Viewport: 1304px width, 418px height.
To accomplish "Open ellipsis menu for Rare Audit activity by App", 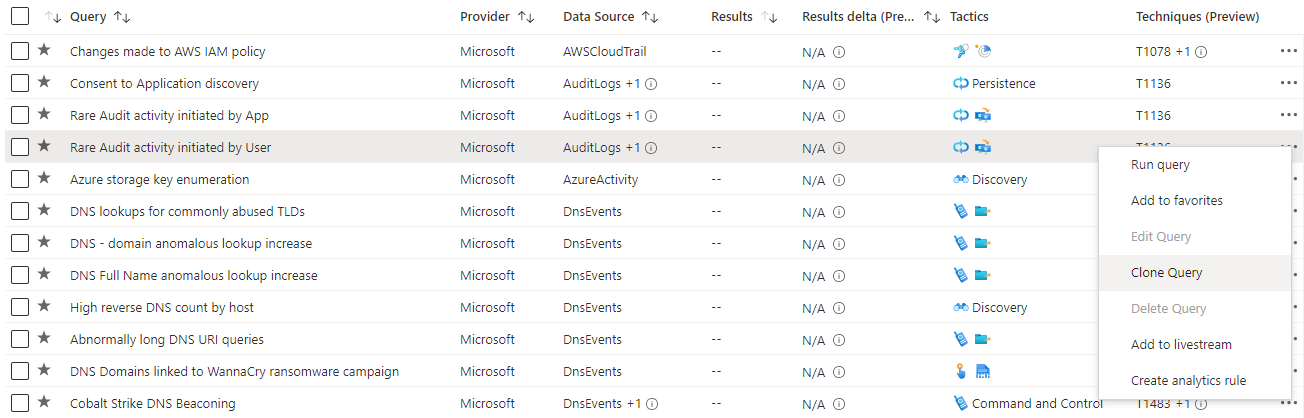I will point(1287,115).
